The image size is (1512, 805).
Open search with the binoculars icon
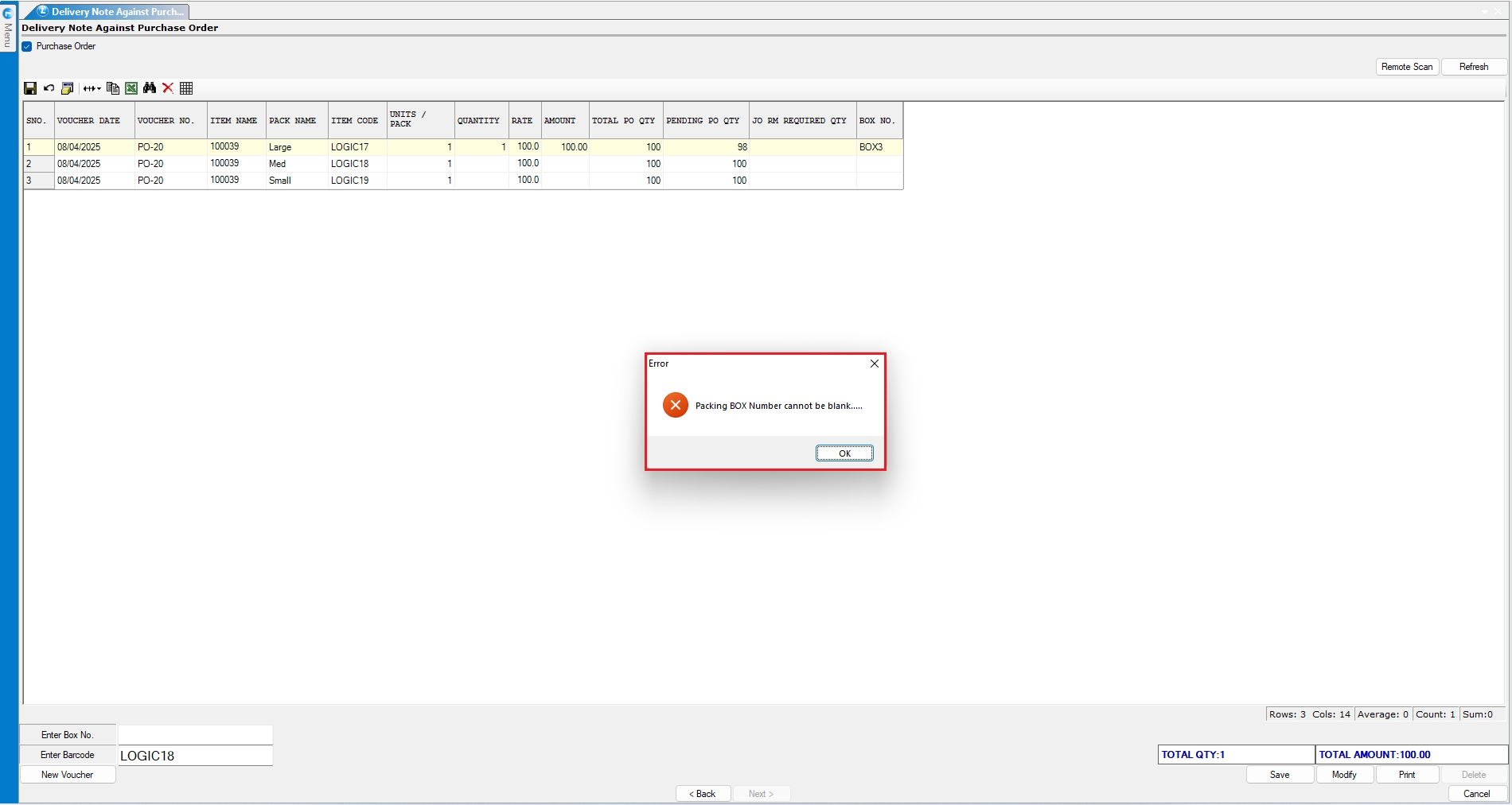click(x=150, y=88)
